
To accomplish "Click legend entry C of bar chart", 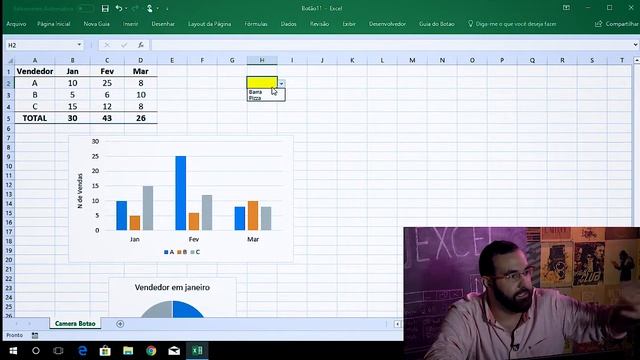I will coord(195,252).
